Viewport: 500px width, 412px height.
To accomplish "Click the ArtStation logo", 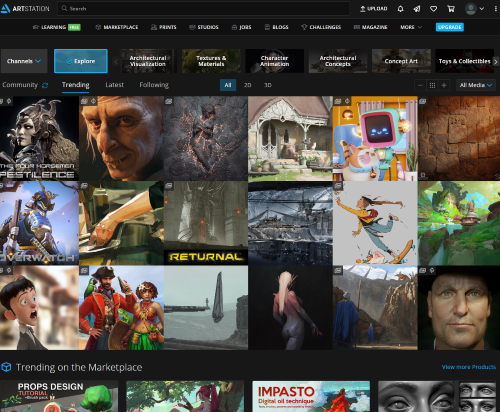I will pos(25,8).
